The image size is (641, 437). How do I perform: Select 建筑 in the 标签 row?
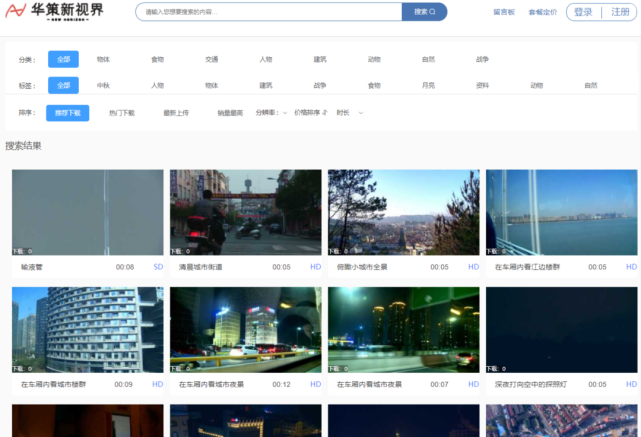(266, 85)
